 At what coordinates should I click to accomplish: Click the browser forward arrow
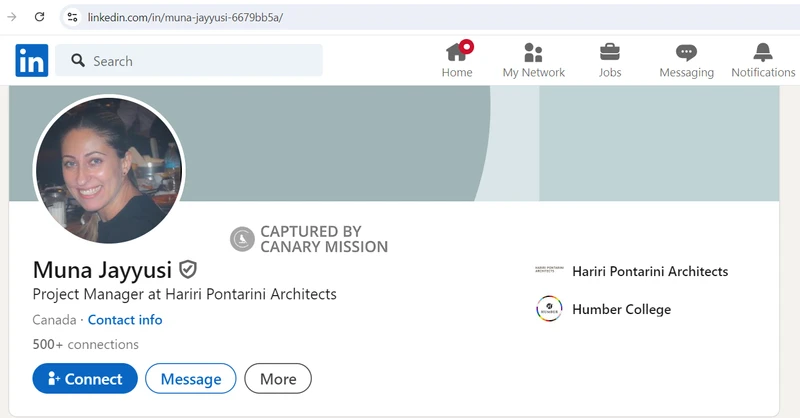pos(12,17)
